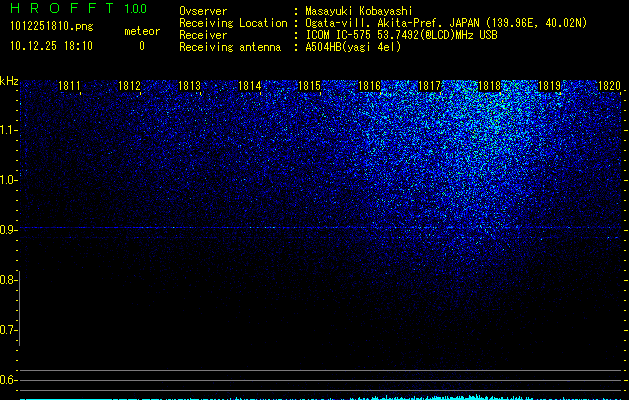Select the filename 1012251810.png
This screenshot has height=400, width=629.
[x=51, y=26]
